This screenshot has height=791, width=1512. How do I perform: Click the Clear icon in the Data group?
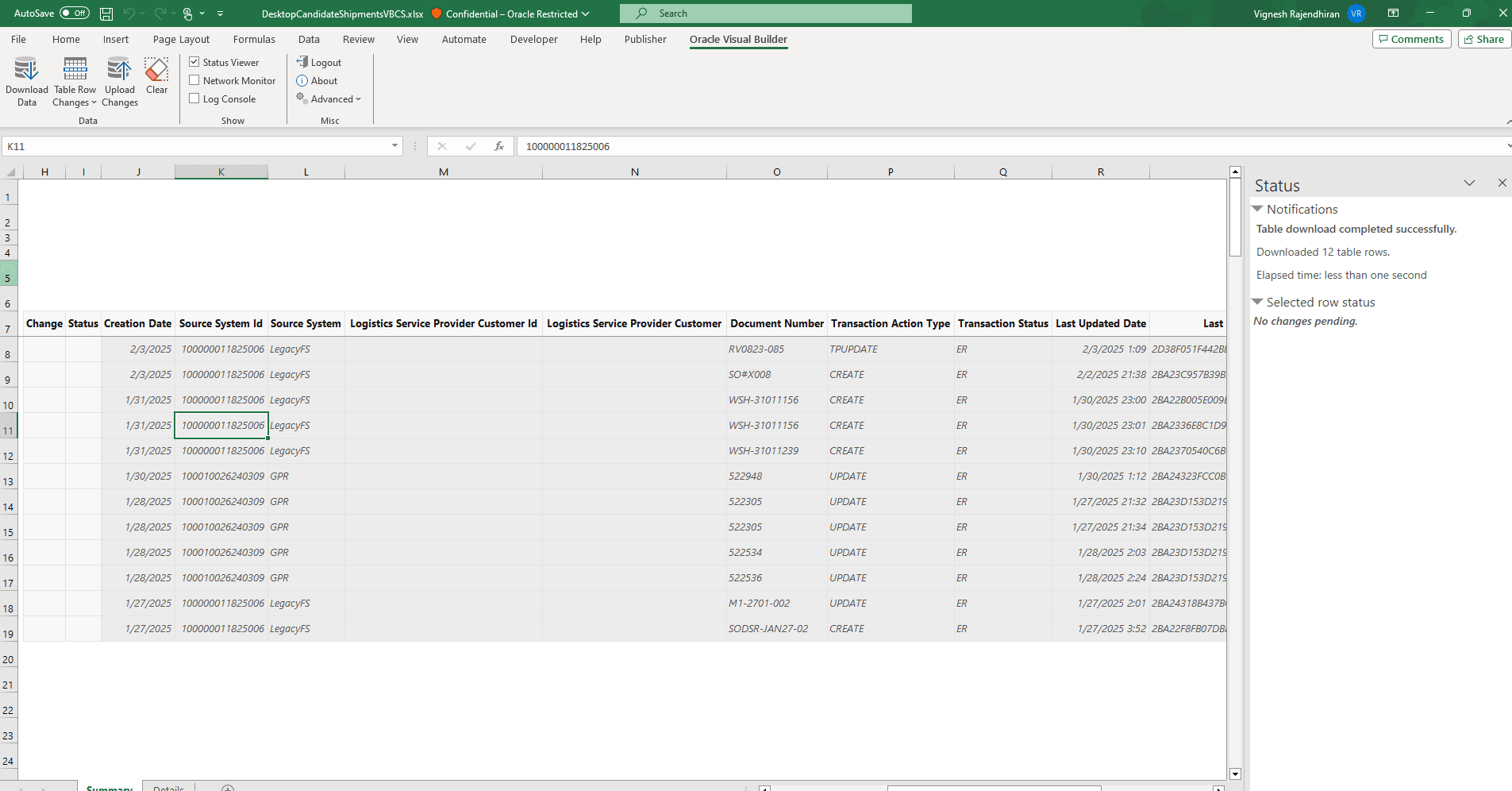click(156, 75)
